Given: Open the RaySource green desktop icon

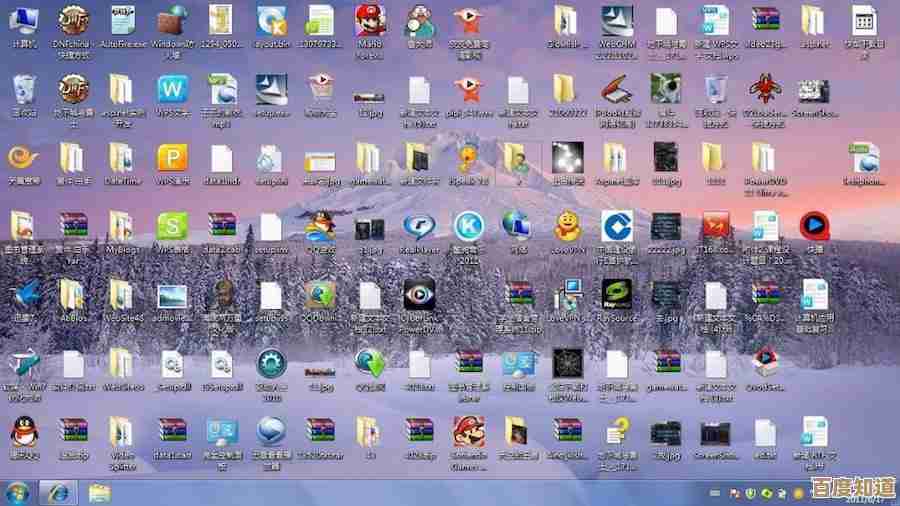Looking at the screenshot, I should (616, 294).
